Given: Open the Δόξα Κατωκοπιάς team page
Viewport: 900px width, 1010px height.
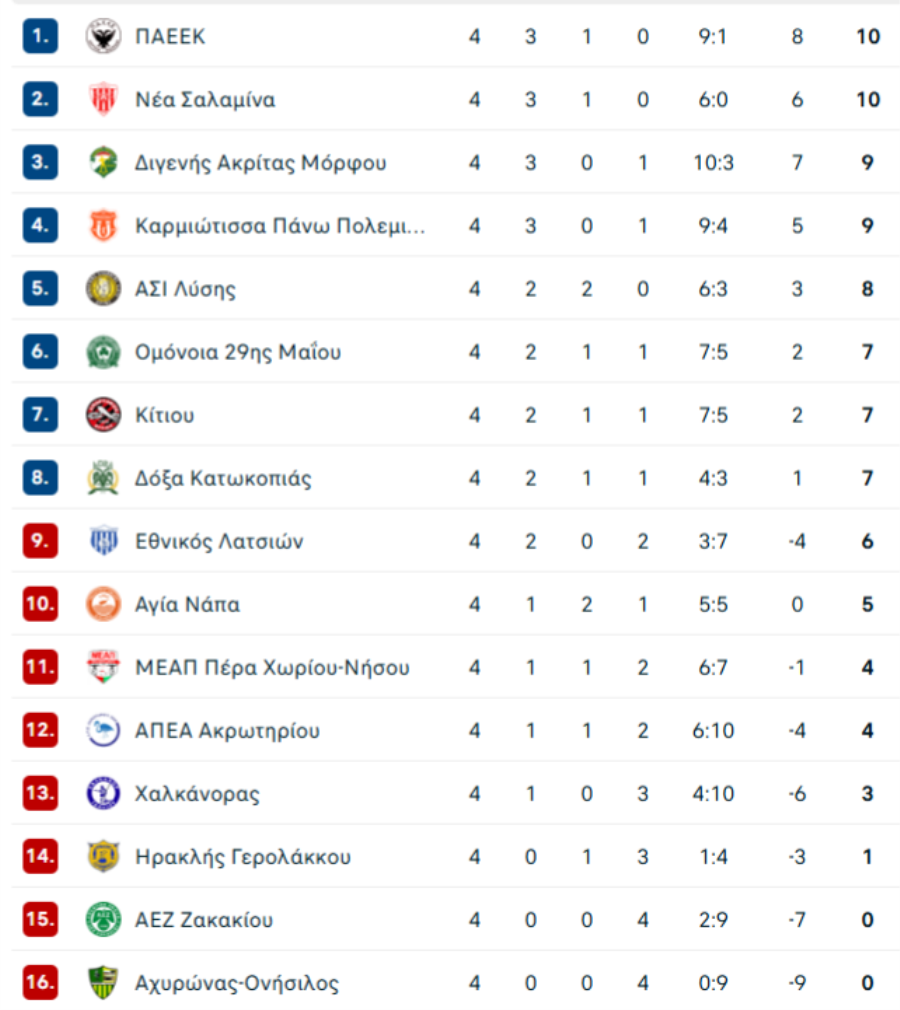Looking at the screenshot, I should click(x=223, y=478).
